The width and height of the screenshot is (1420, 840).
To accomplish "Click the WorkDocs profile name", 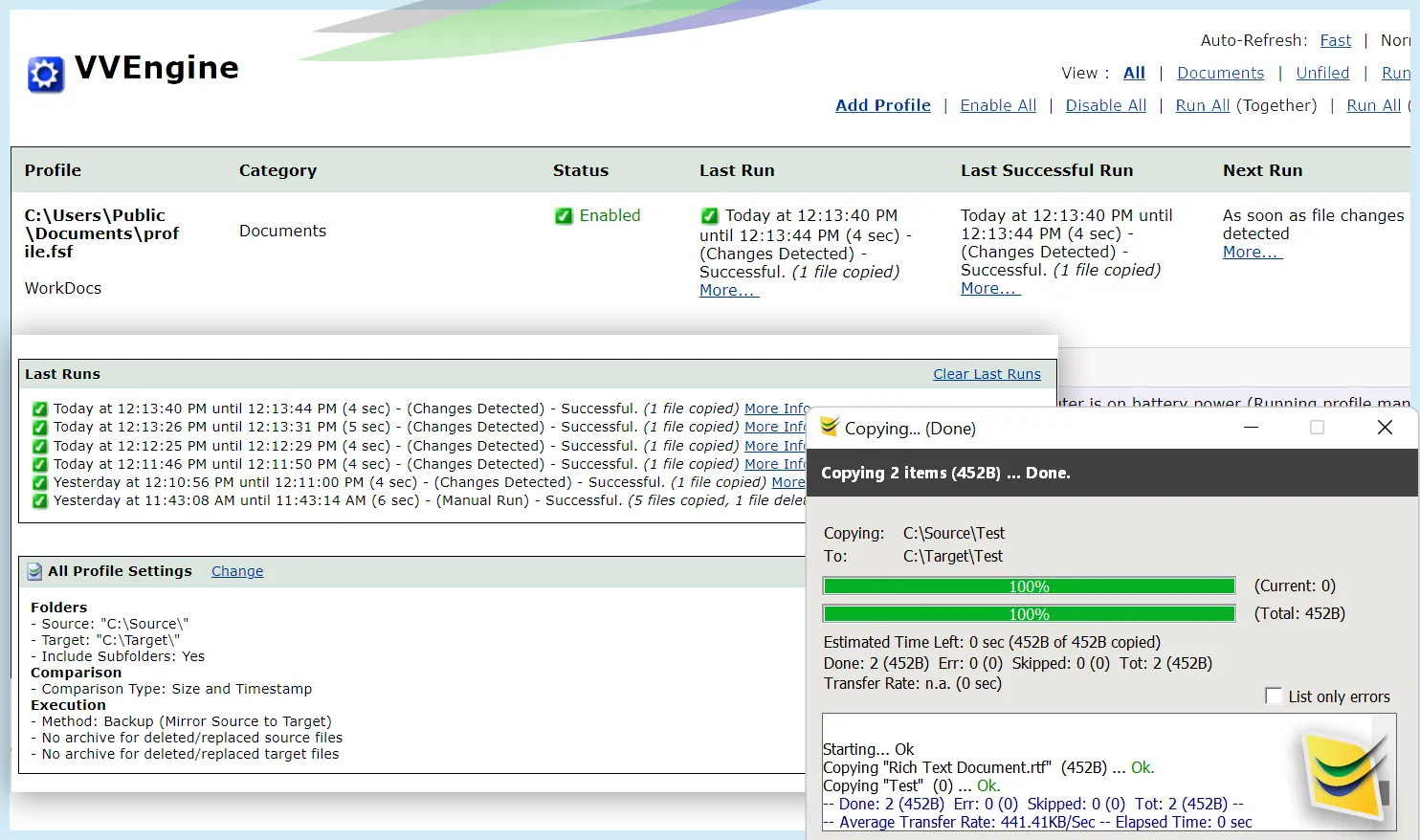I will 63,288.
